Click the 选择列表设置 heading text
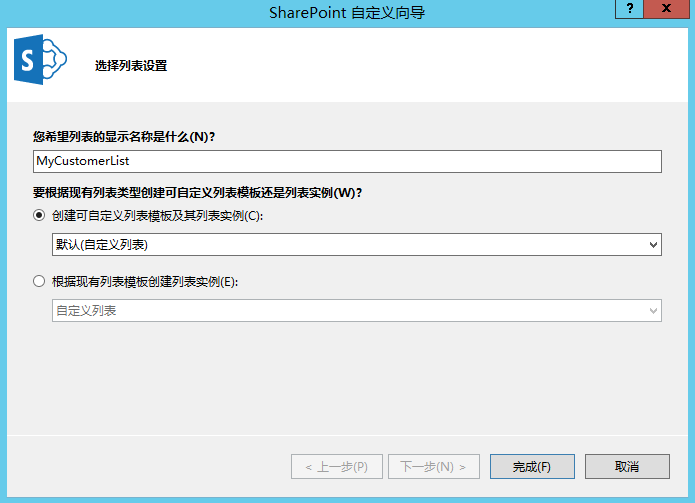Screen dimensions: 695x503 coord(131,66)
